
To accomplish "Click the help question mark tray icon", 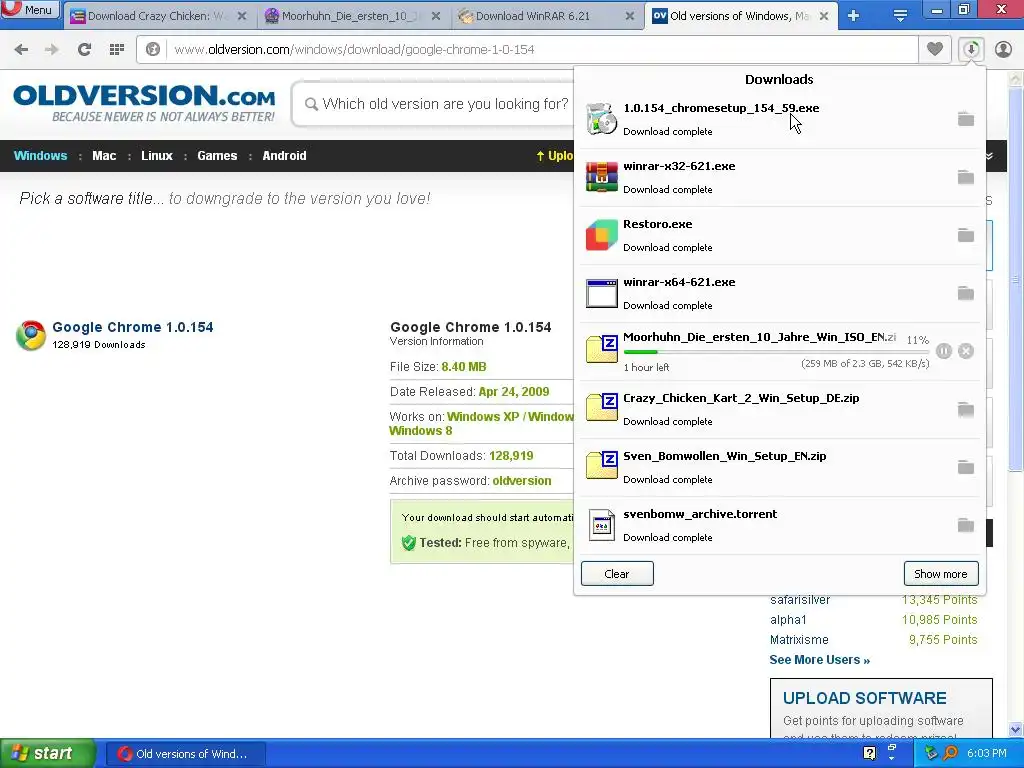I will click(869, 754).
